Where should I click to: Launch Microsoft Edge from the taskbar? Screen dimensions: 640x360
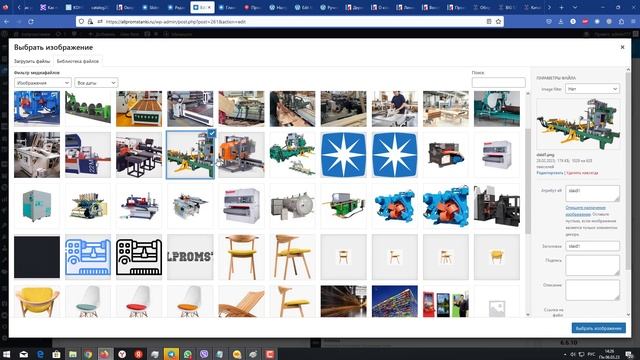(x=40, y=354)
